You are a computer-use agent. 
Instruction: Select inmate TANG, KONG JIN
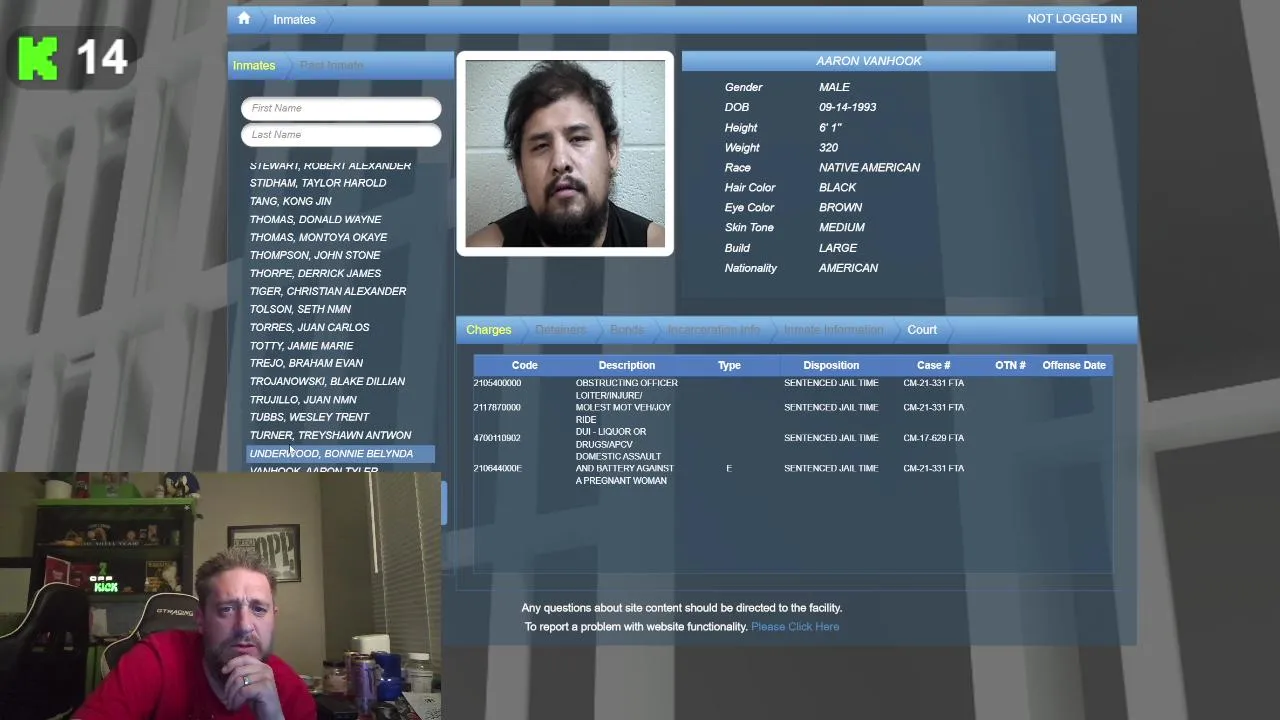pyautogui.click(x=291, y=201)
